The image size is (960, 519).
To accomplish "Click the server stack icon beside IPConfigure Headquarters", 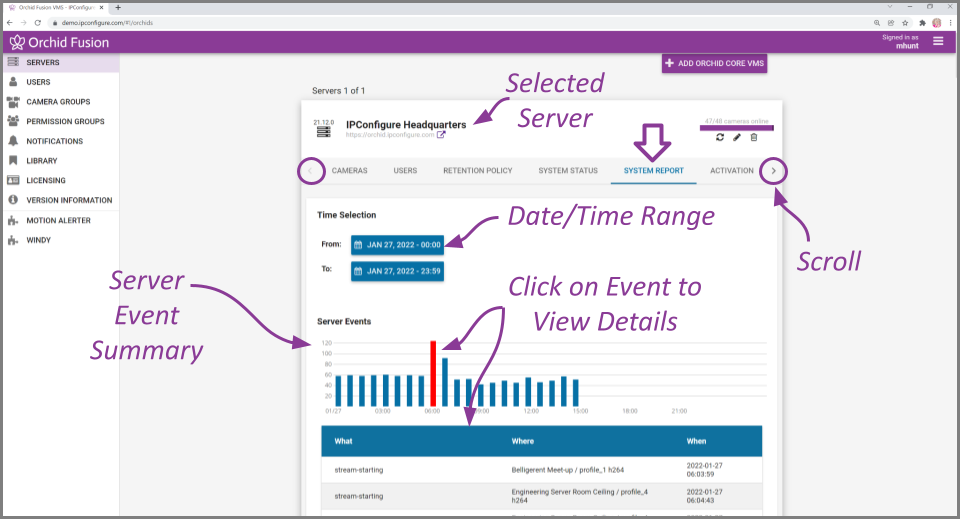I will (323, 131).
